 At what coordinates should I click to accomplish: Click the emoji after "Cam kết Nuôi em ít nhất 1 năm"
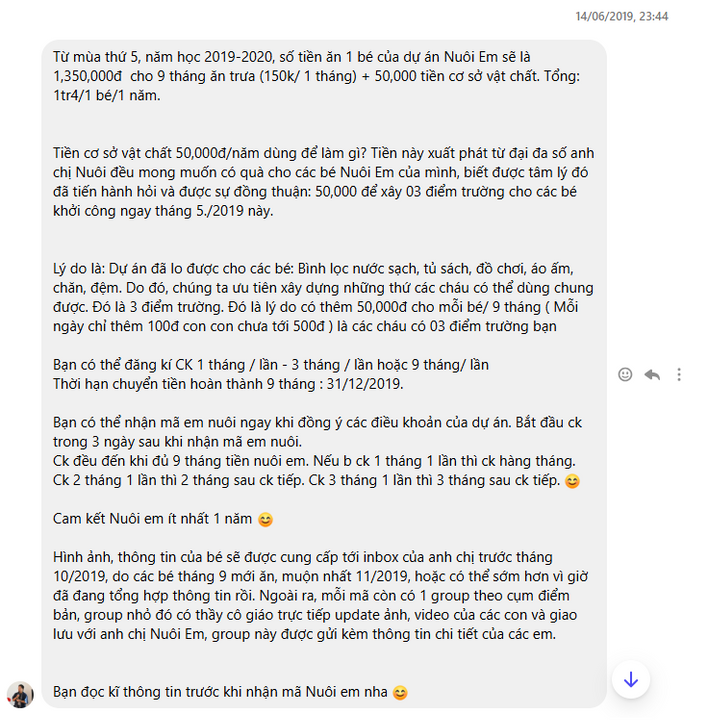[x=265, y=519]
